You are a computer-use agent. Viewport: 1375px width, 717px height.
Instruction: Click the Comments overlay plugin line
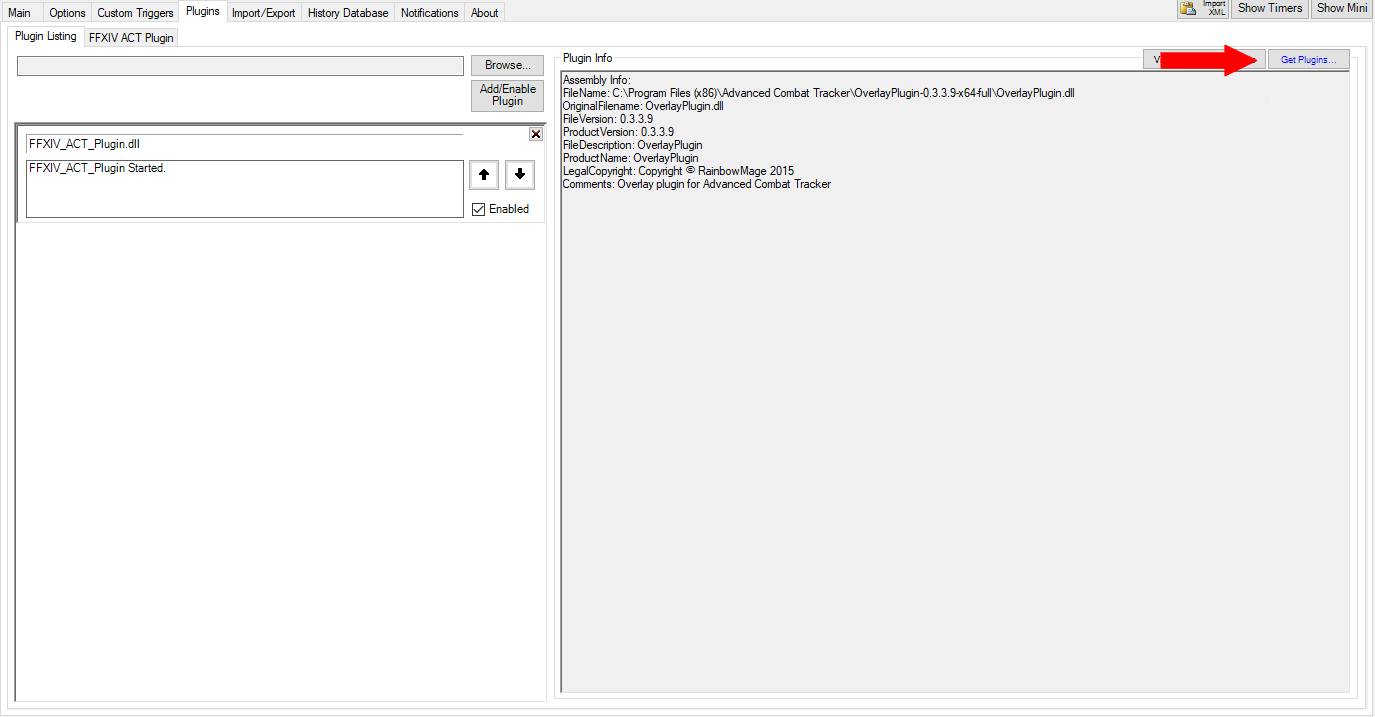click(x=697, y=184)
